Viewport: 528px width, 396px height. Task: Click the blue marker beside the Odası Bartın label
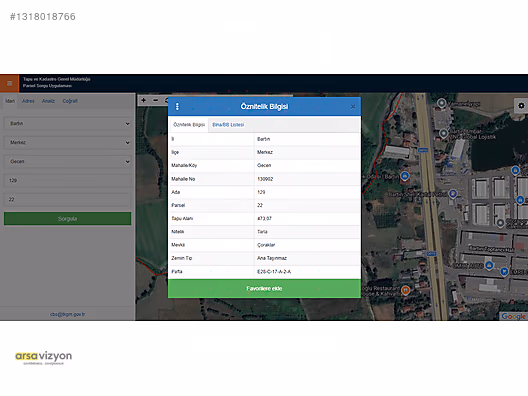[405, 176]
